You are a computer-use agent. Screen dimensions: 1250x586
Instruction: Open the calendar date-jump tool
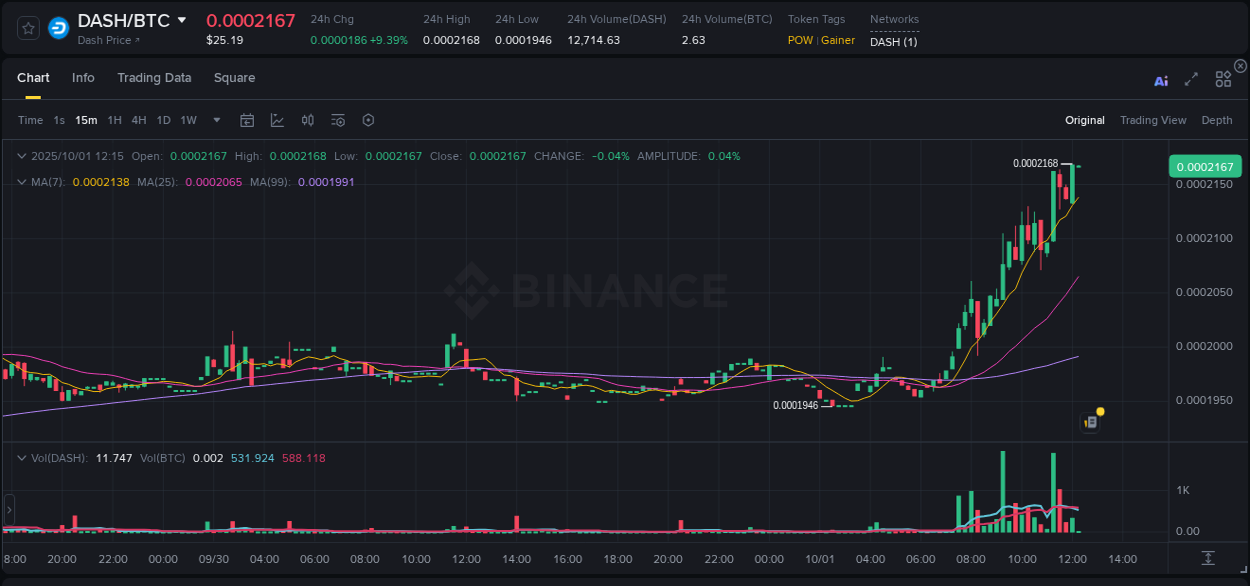click(247, 120)
